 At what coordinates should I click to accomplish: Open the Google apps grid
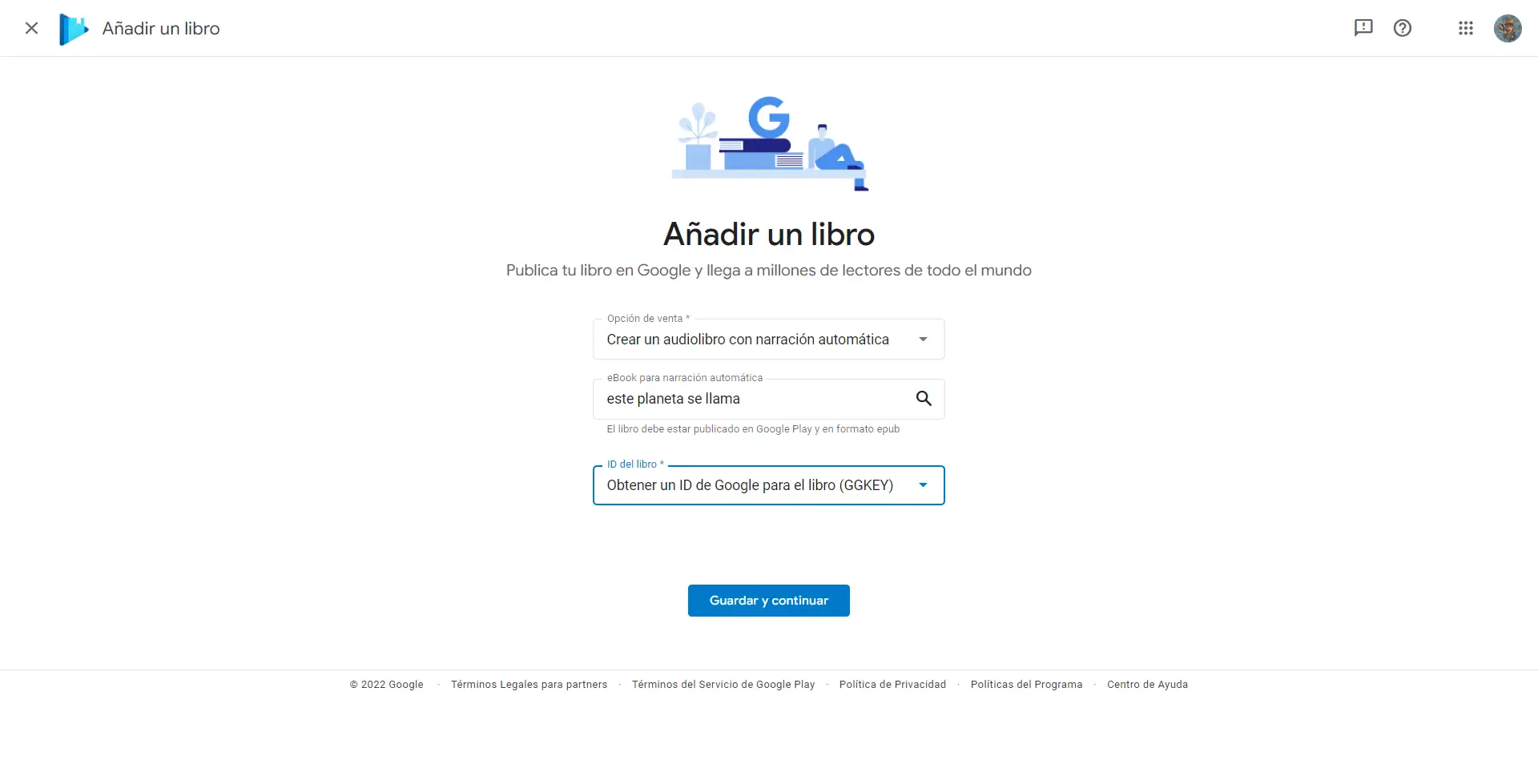(x=1466, y=28)
